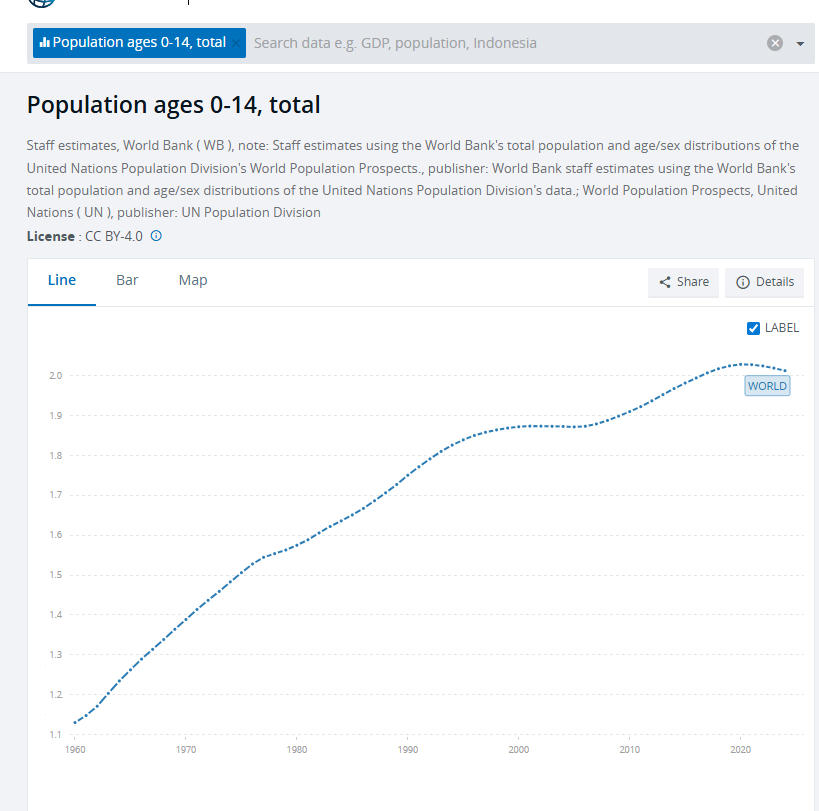819x811 pixels.
Task: Select the Population ages 0-14, total tag
Action: click(x=139, y=42)
